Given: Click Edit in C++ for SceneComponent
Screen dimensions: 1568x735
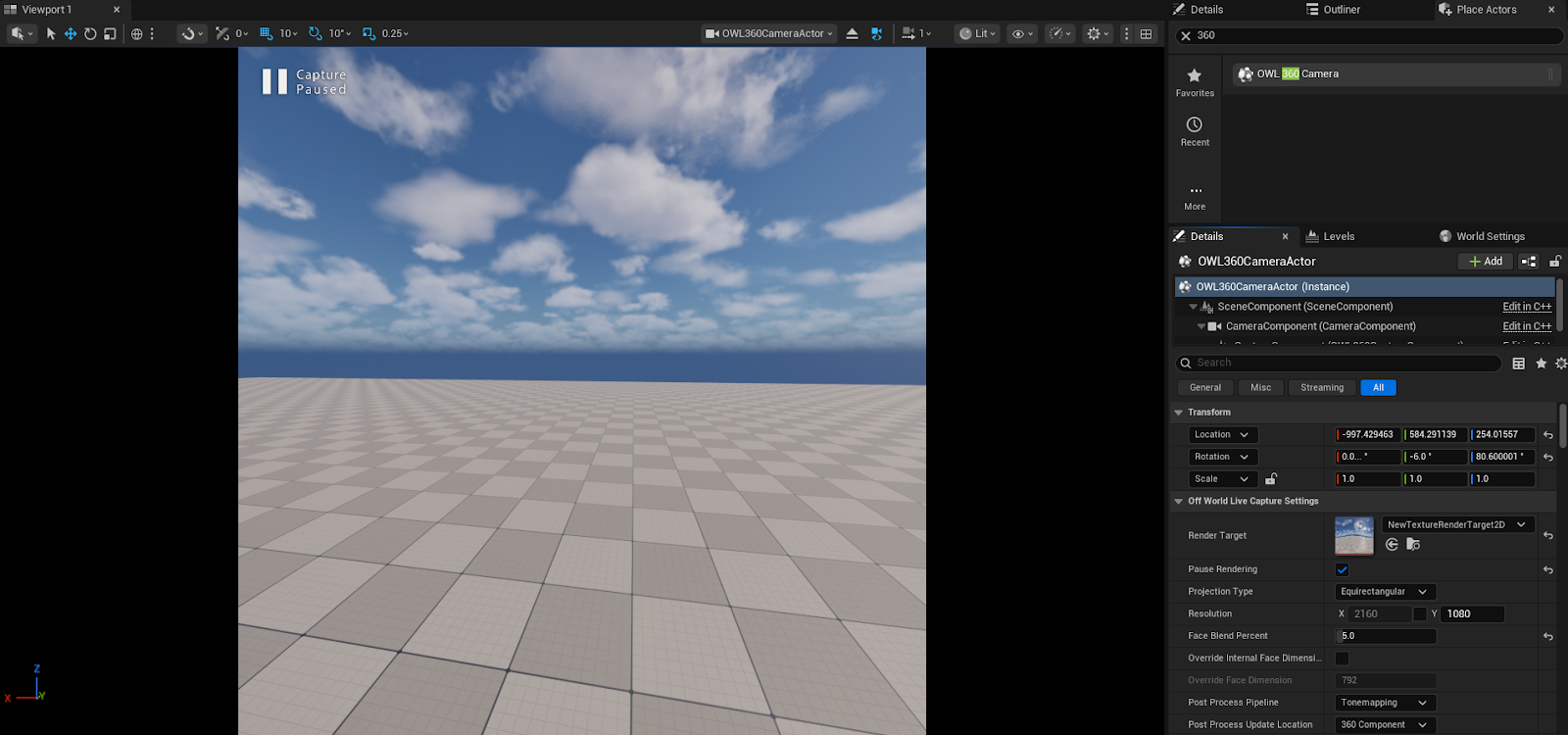Looking at the screenshot, I should pyautogui.click(x=1526, y=307).
